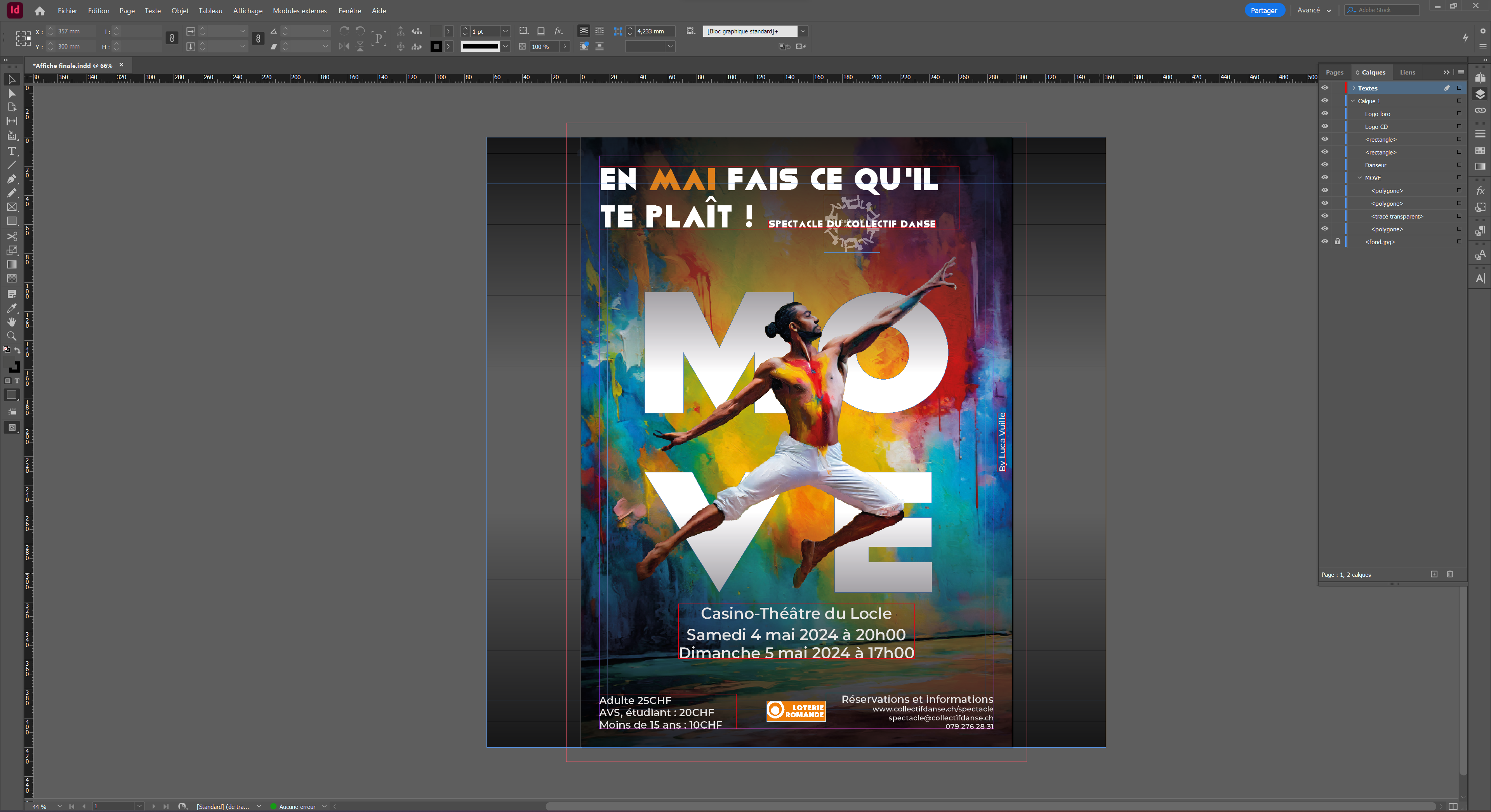
Task: Expand the Textes layer
Action: tap(1353, 88)
